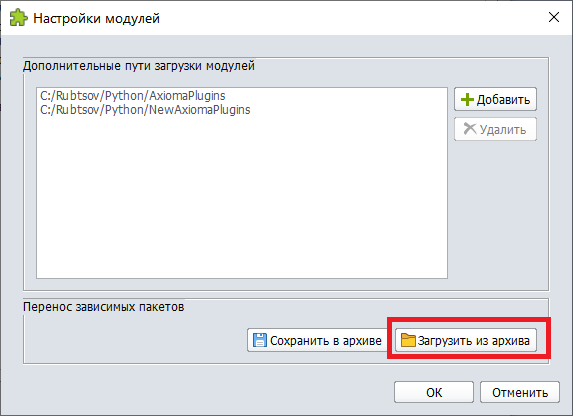Select the C:/Rubtsov/Python/NewAxiomaPlugins path row
573x416 pixels.
click(242, 110)
